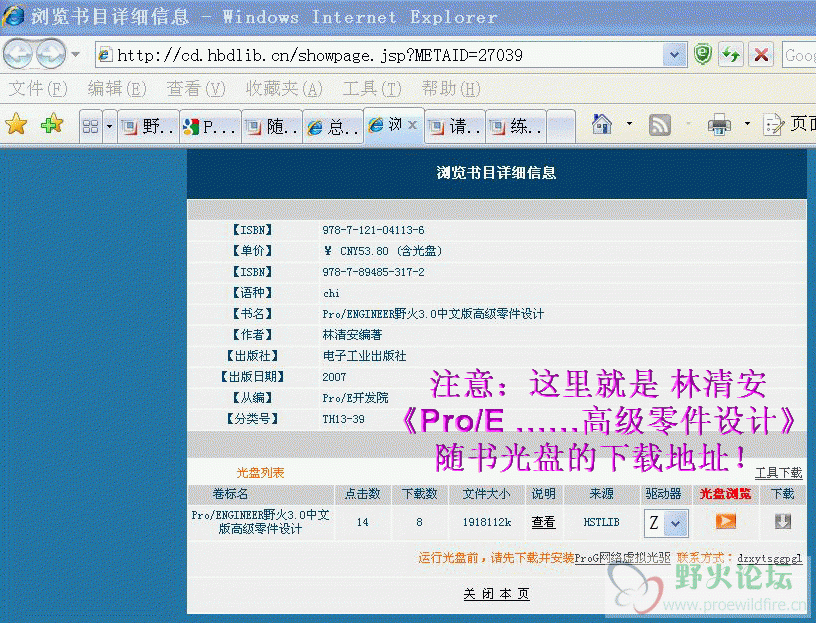Click the orange 光盘浏览 play icon
The width and height of the screenshot is (816, 623).
pos(725,521)
